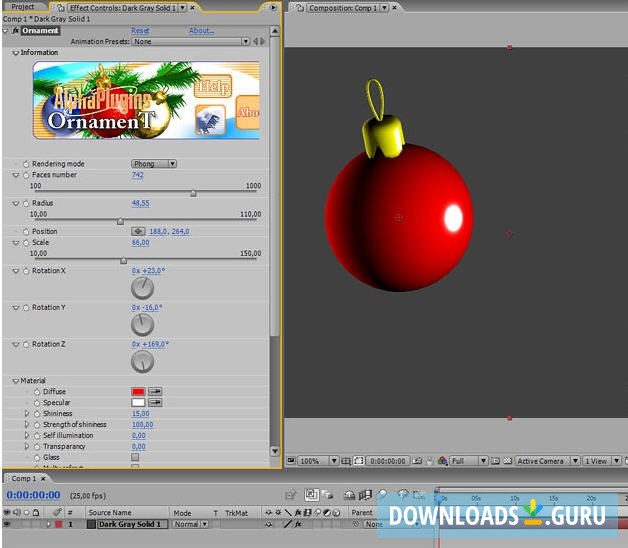Enable the Glass checkbox
The image size is (628, 548).
[136, 457]
